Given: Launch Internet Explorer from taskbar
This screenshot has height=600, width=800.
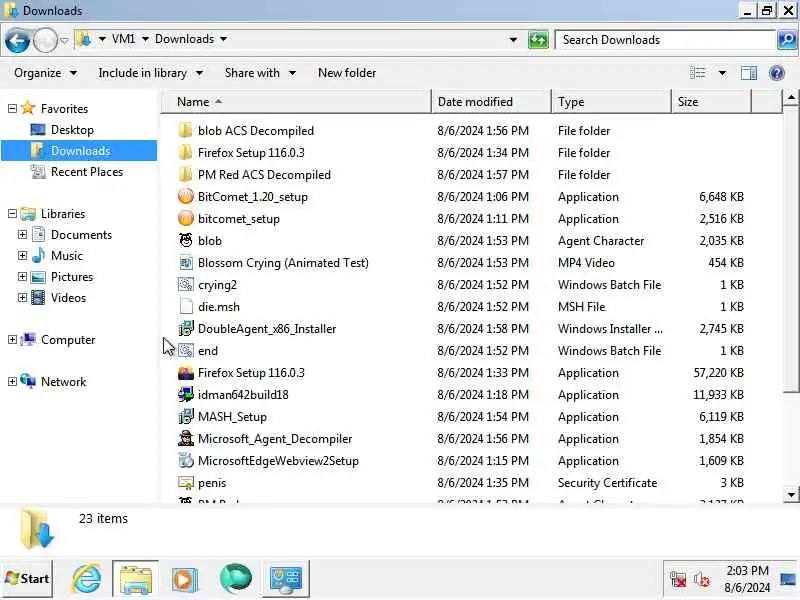Looking at the screenshot, I should tap(86, 579).
